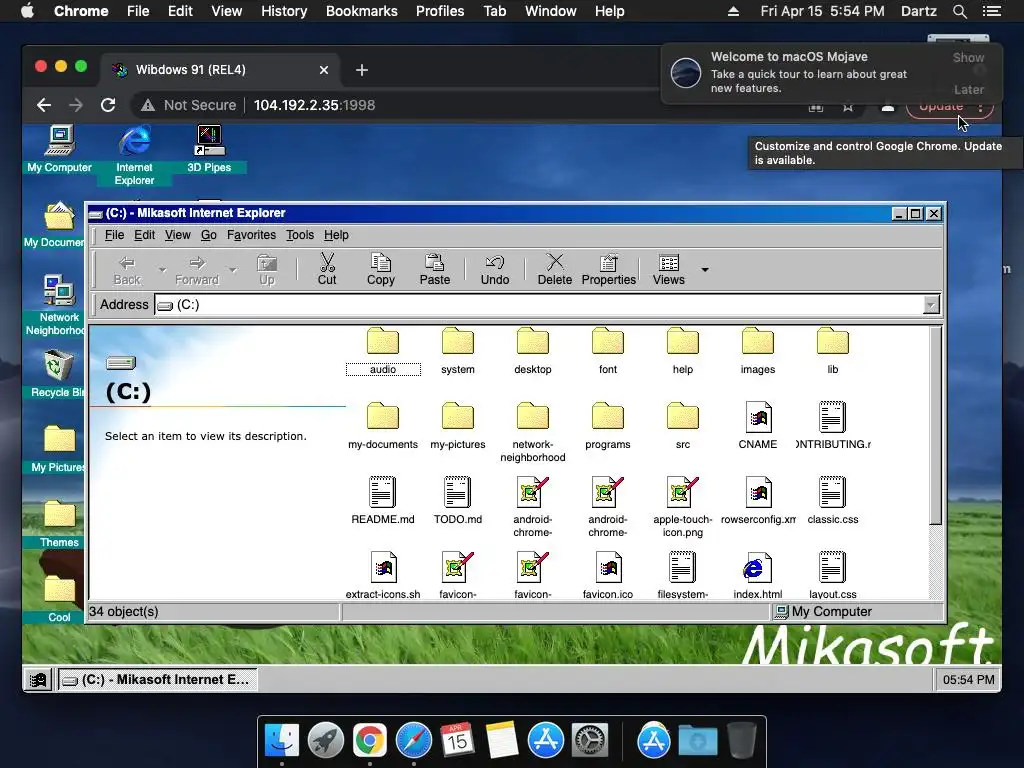Open Internet Explorer desktop icon
Screen dimensions: 1024x768
point(135,155)
